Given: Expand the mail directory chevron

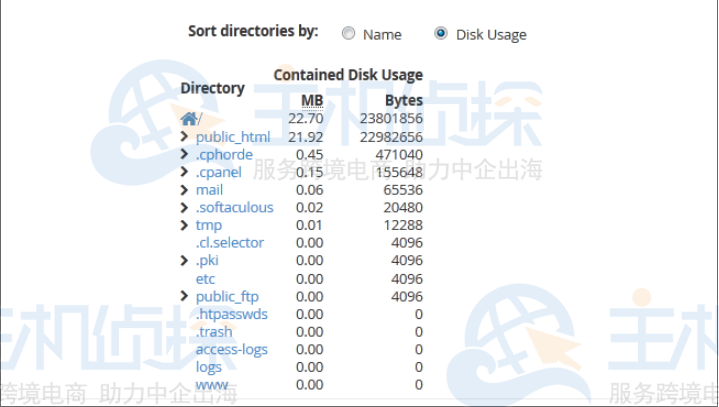Looking at the screenshot, I should pos(184,190).
